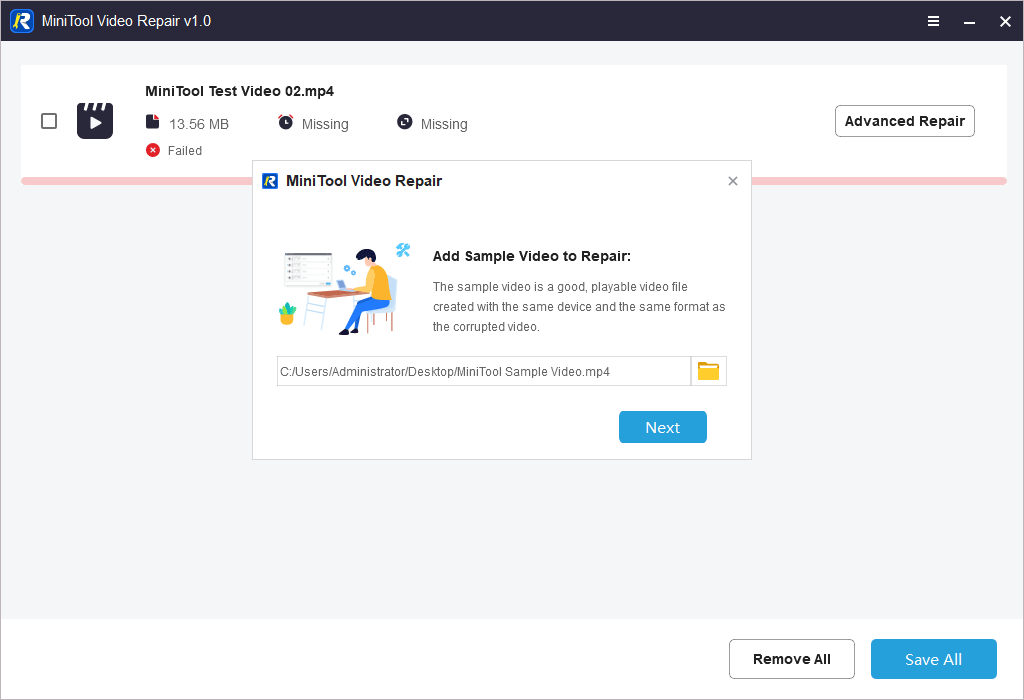
Task: Click the red Failed status icon
Action: [x=153, y=150]
